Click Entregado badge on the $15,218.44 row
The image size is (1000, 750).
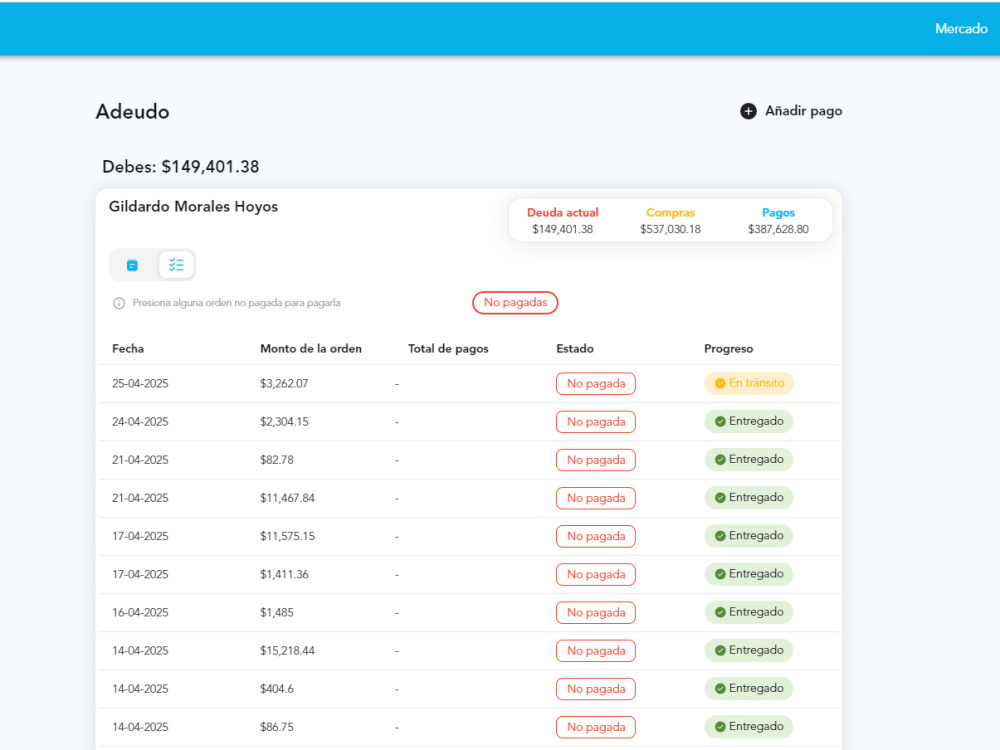[749, 651]
